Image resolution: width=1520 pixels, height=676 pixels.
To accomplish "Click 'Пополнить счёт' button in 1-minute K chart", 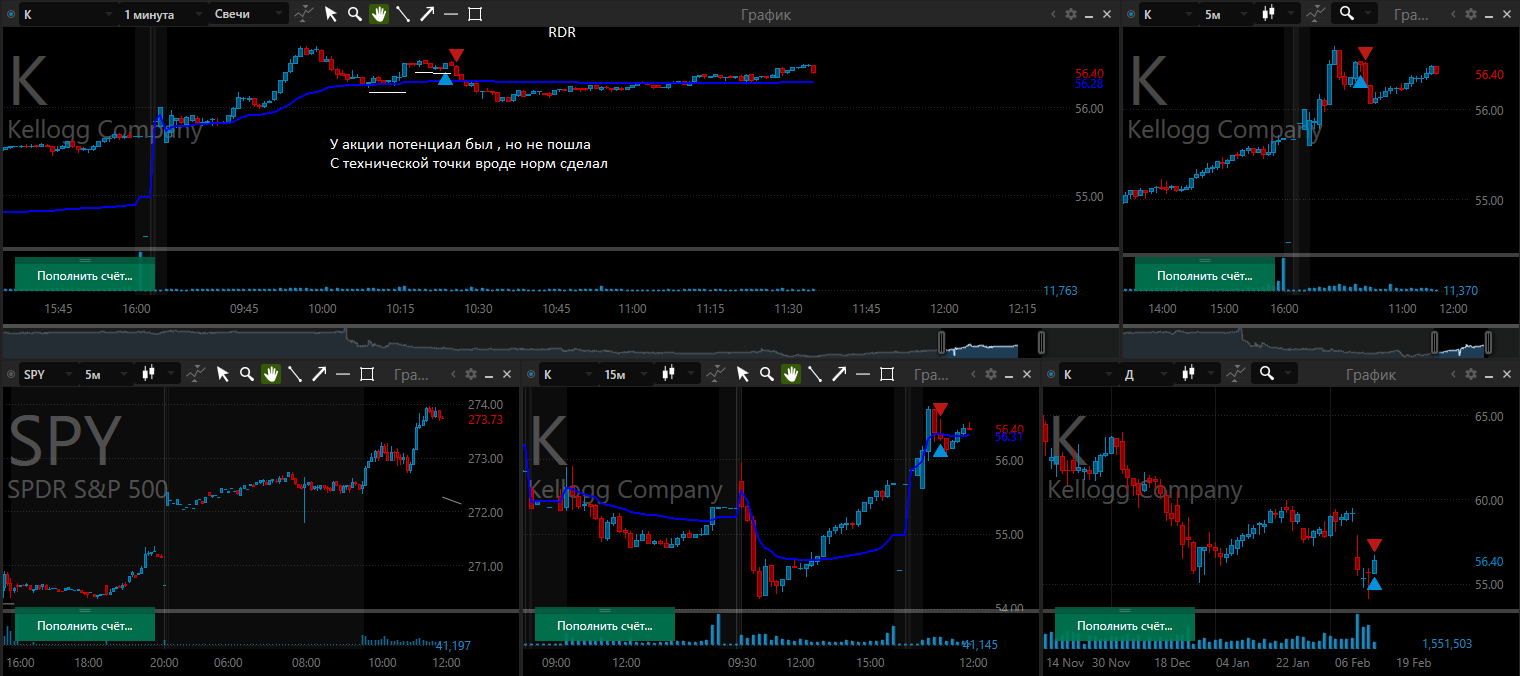I will [85, 275].
